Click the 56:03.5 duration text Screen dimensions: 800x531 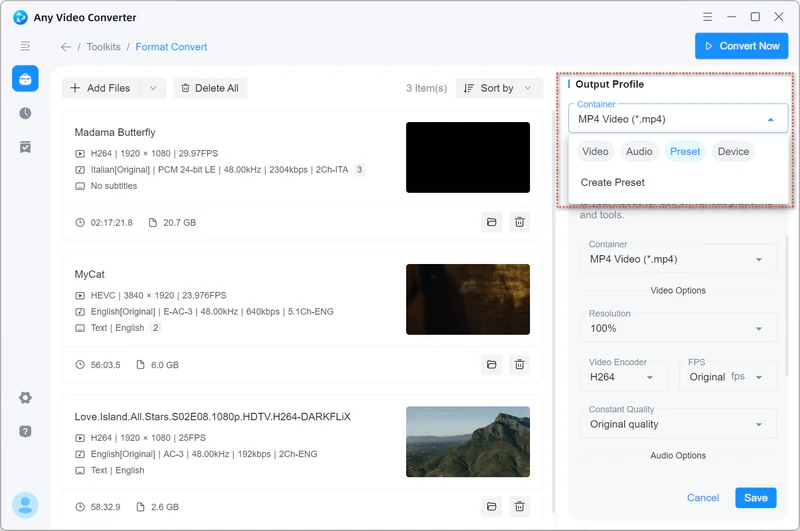(106, 365)
